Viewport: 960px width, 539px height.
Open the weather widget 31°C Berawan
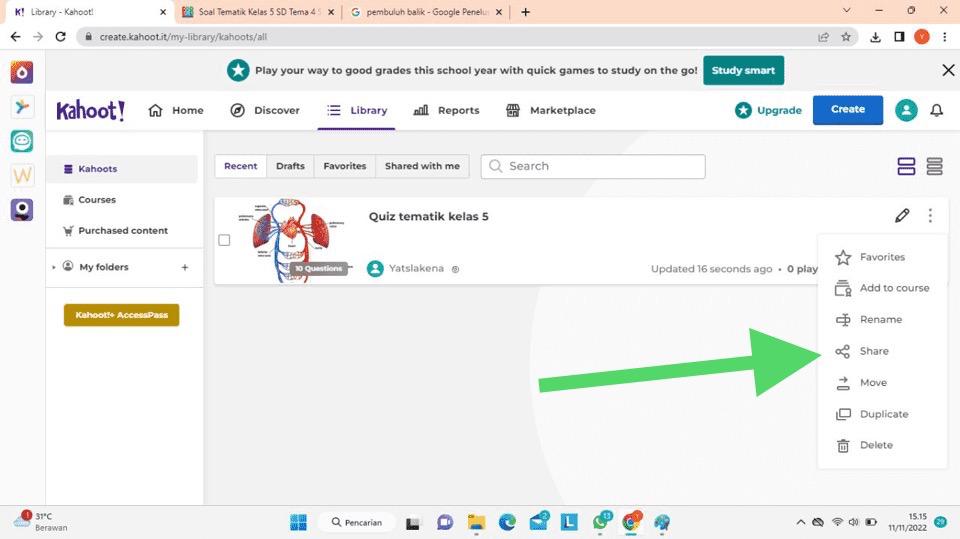(x=40, y=522)
